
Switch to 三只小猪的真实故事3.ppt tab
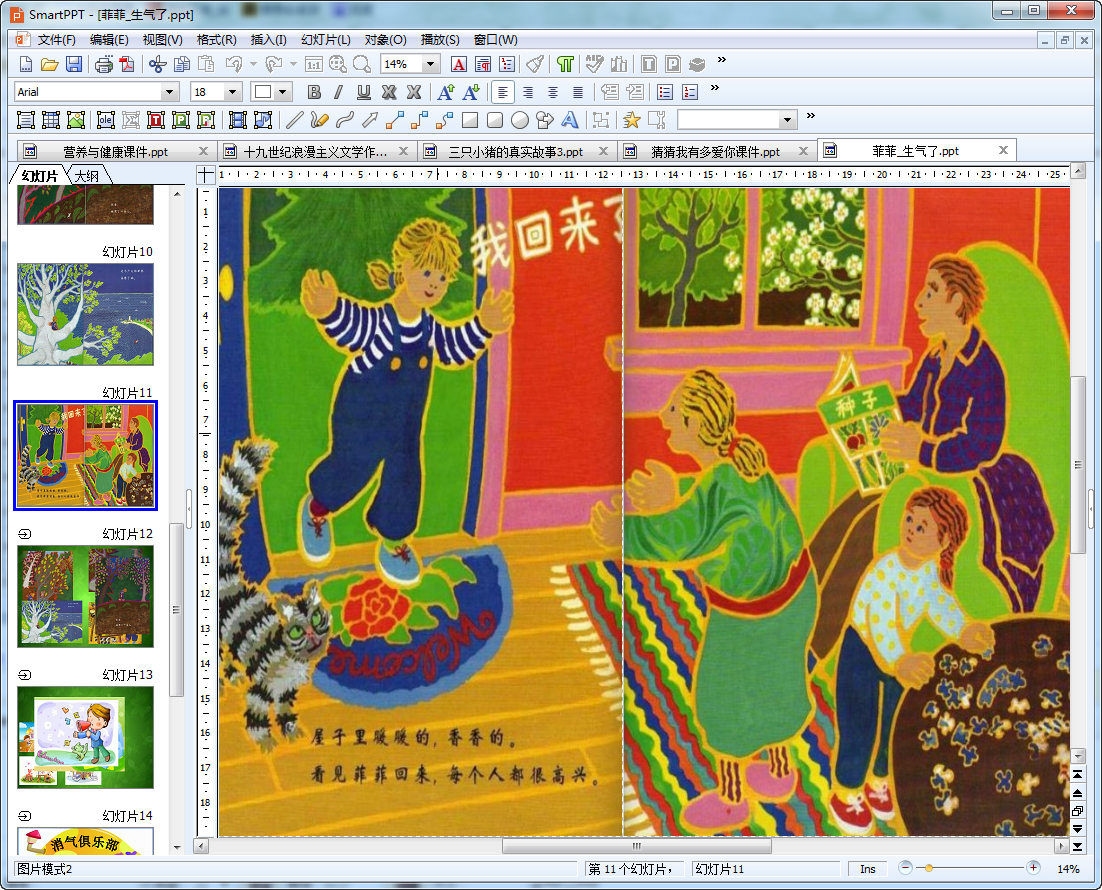click(x=516, y=151)
